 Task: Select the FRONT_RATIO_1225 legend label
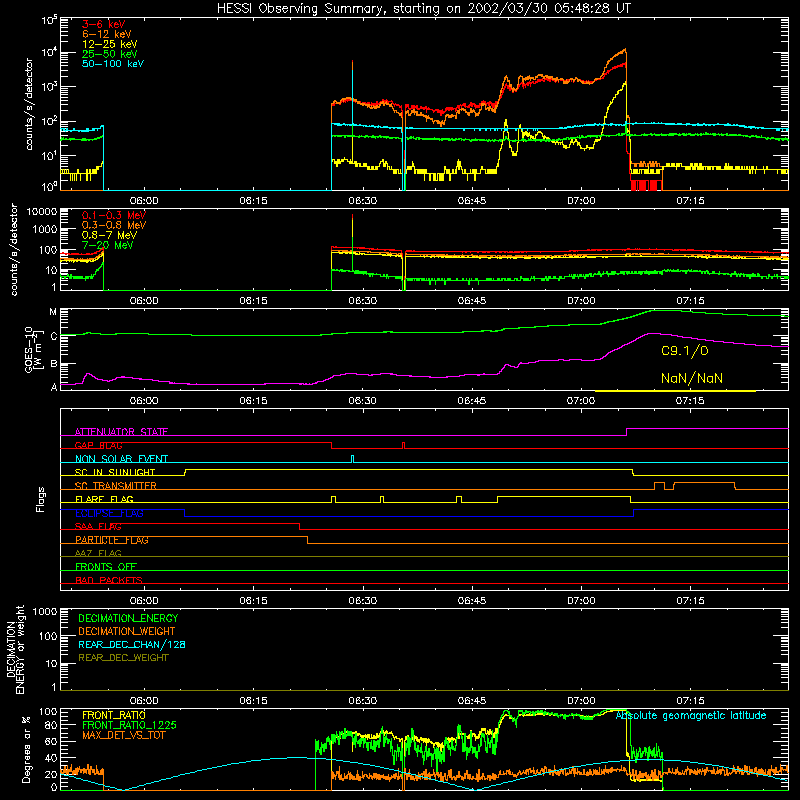tap(130, 725)
